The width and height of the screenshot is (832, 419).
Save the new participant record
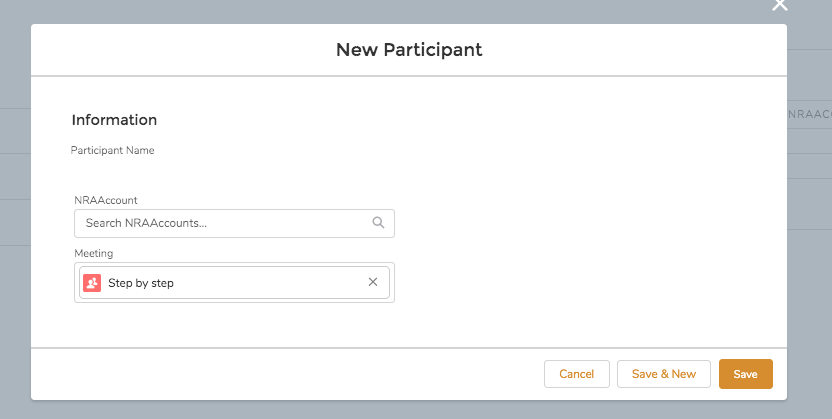click(x=745, y=374)
